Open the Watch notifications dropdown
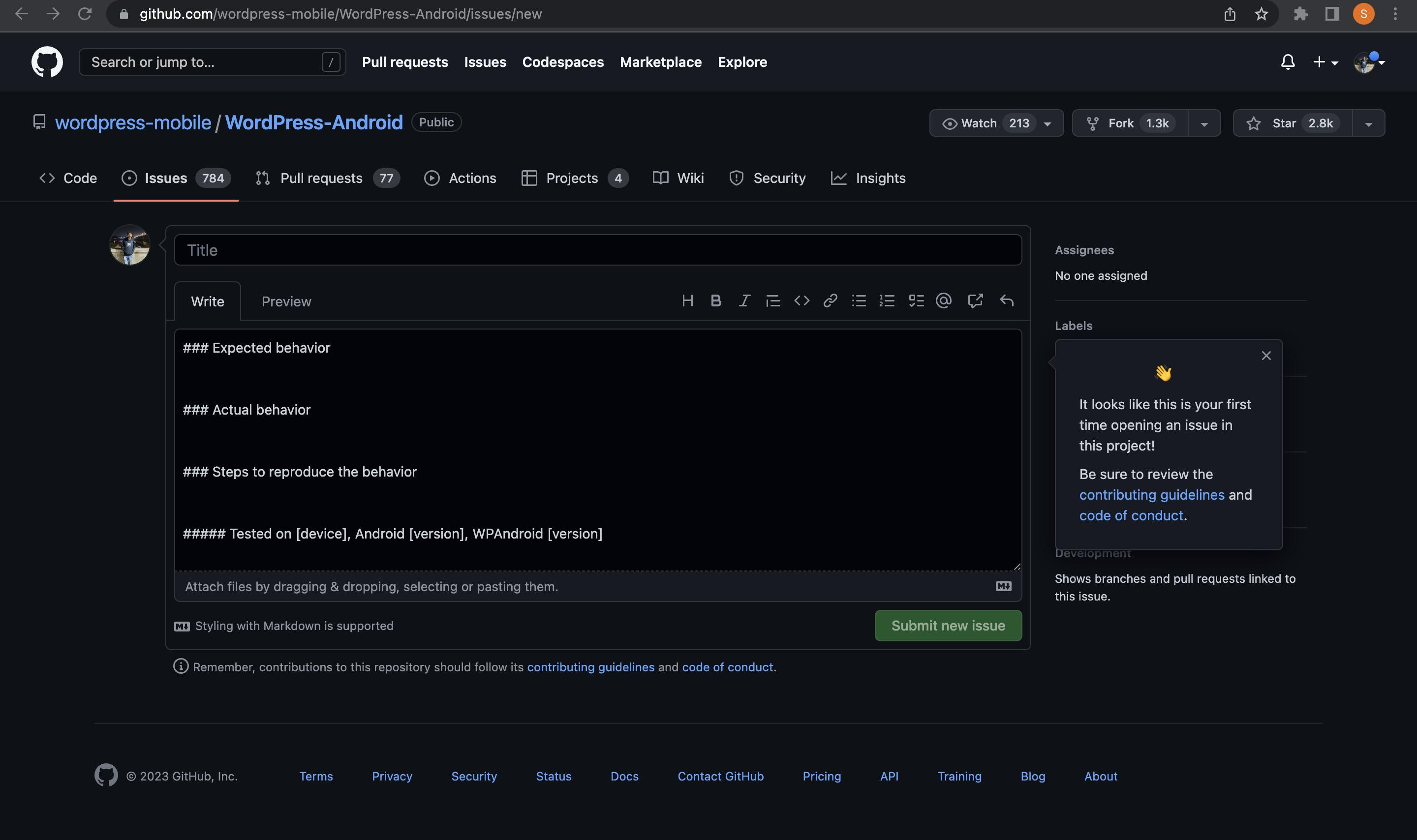The width and height of the screenshot is (1417, 840). (x=996, y=123)
